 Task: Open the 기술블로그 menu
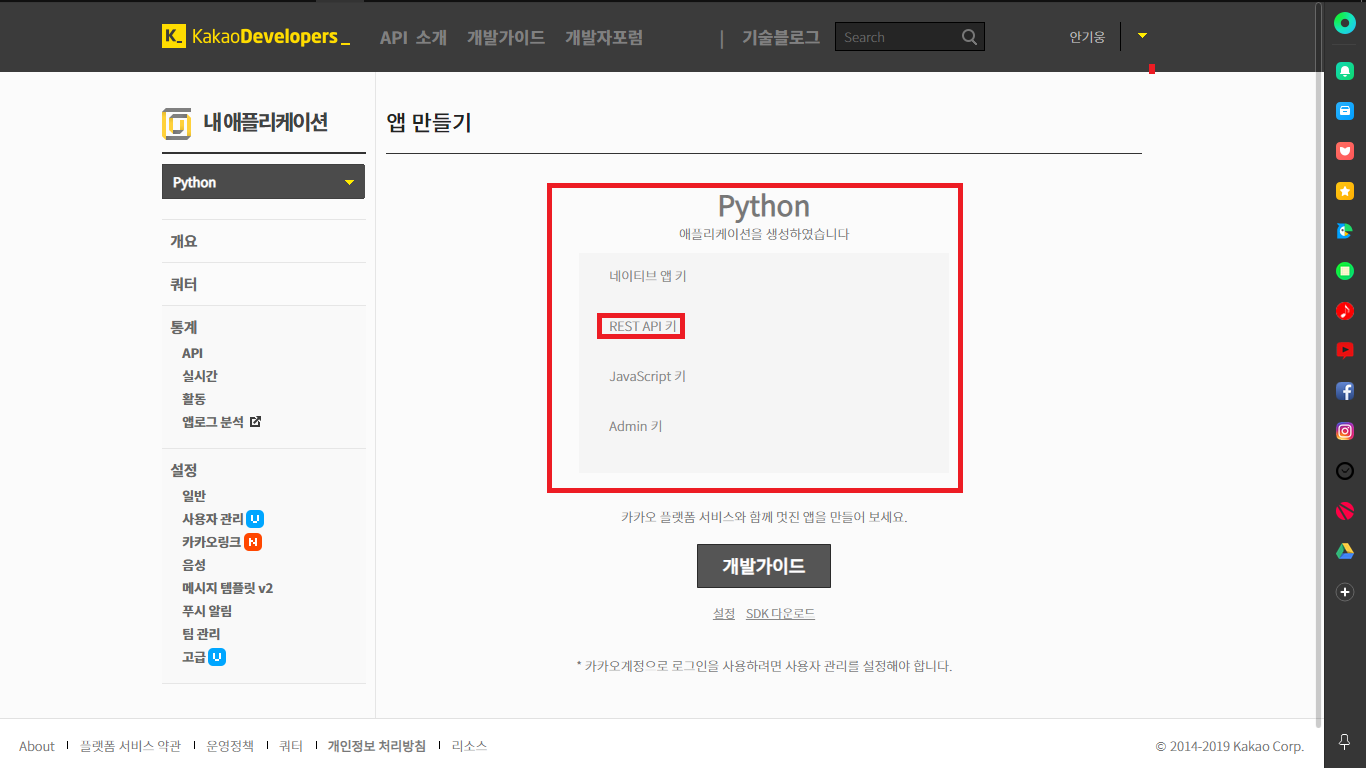click(781, 38)
